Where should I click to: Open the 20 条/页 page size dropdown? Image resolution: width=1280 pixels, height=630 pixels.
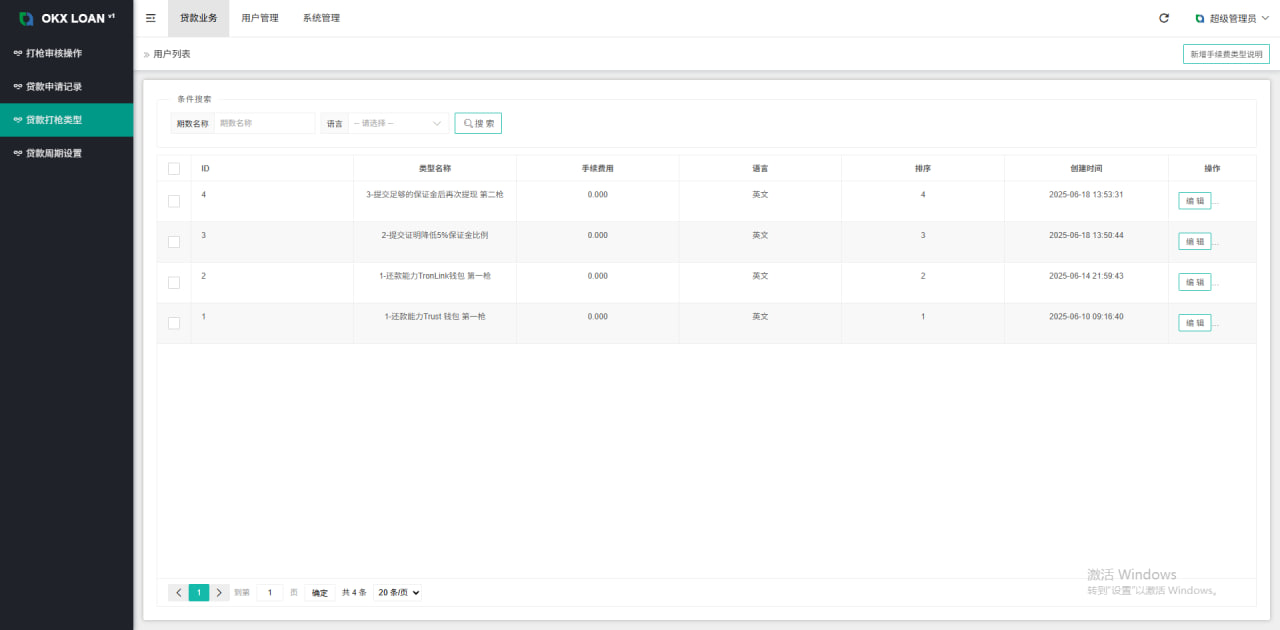pos(398,592)
